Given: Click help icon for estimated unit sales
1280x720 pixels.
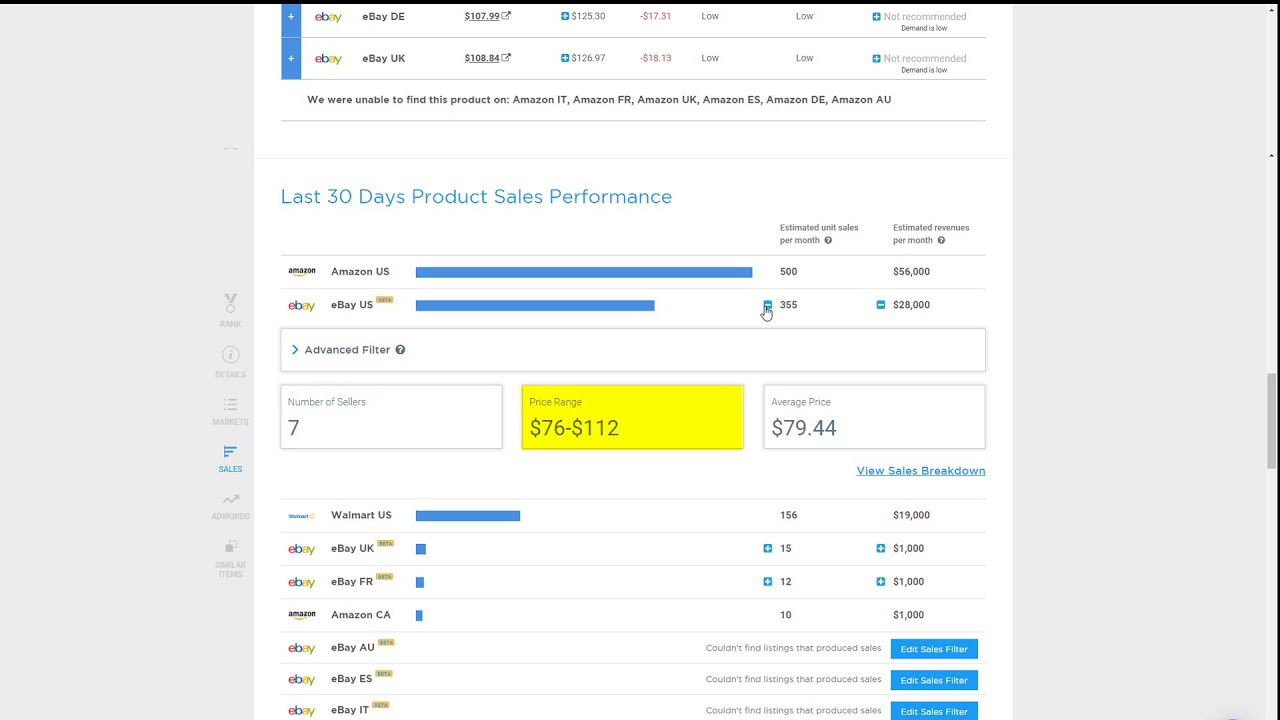Looking at the screenshot, I should coord(828,241).
